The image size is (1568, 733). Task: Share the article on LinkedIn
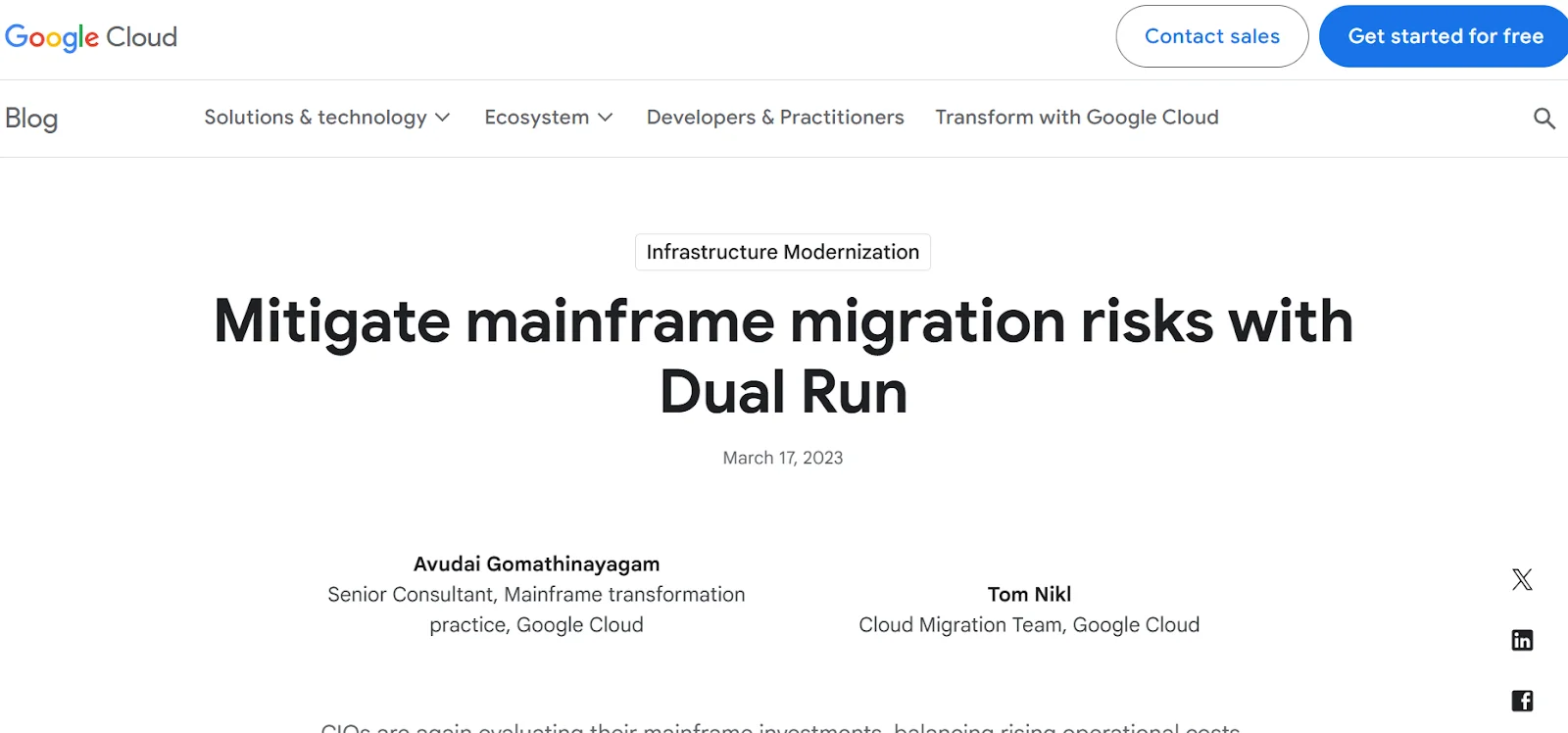point(1522,640)
